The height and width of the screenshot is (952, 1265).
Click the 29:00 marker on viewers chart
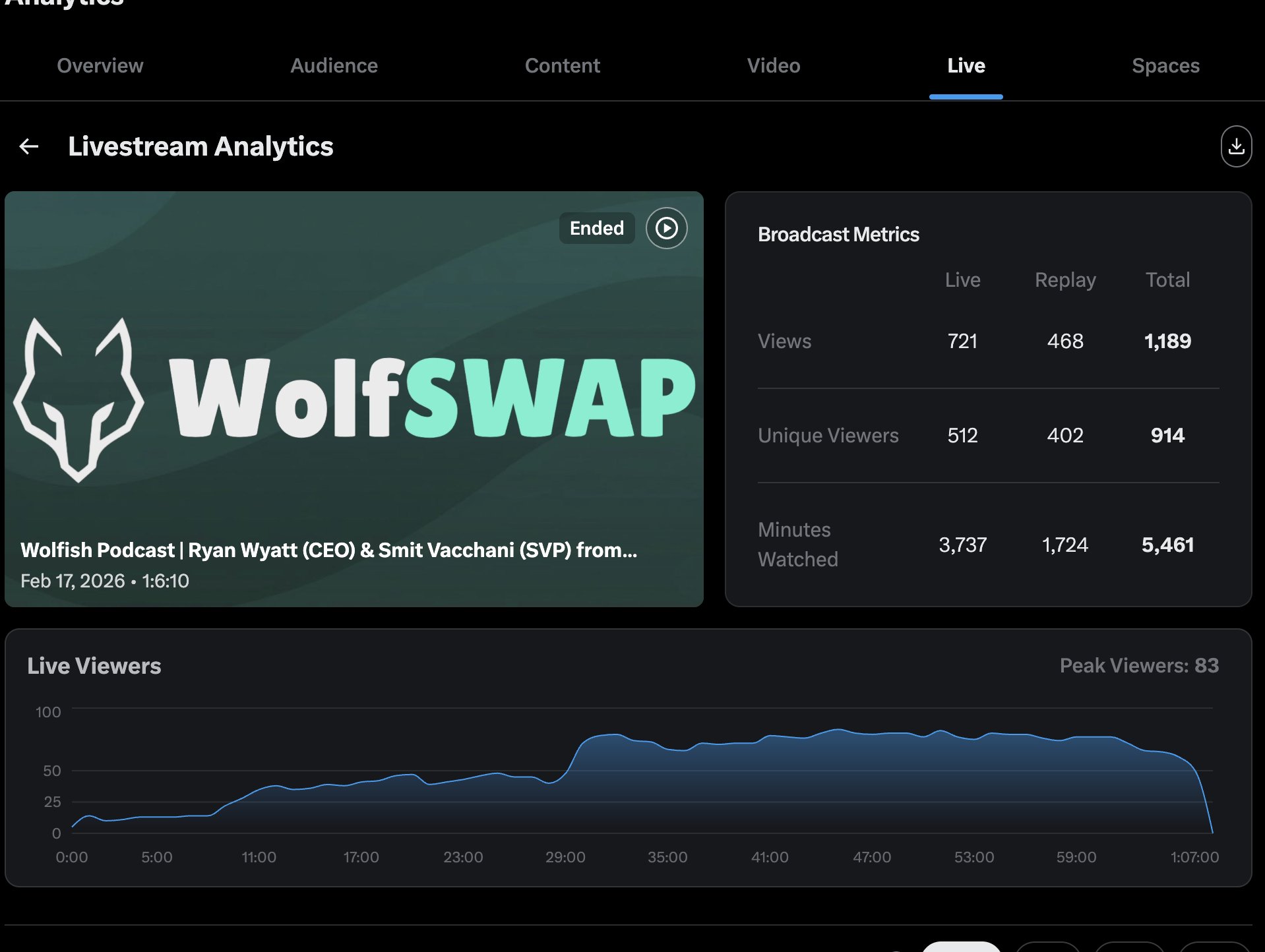pos(565,857)
